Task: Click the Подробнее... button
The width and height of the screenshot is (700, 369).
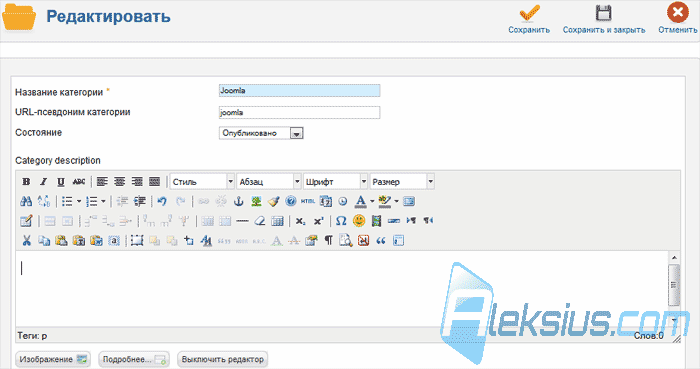Action: 134,359
